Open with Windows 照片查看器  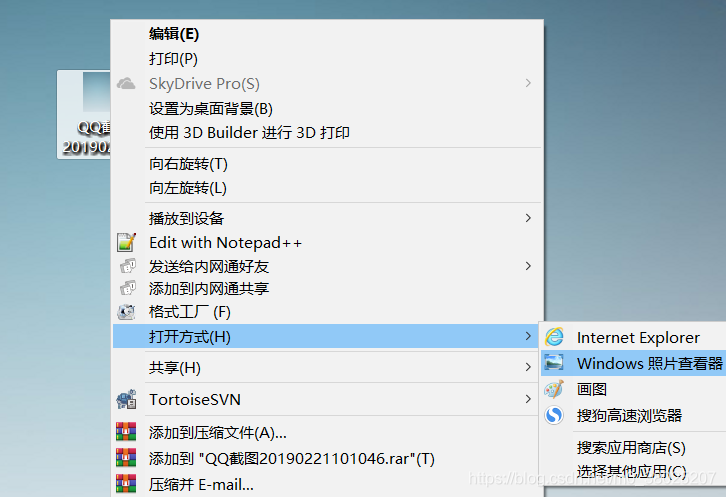(633, 363)
